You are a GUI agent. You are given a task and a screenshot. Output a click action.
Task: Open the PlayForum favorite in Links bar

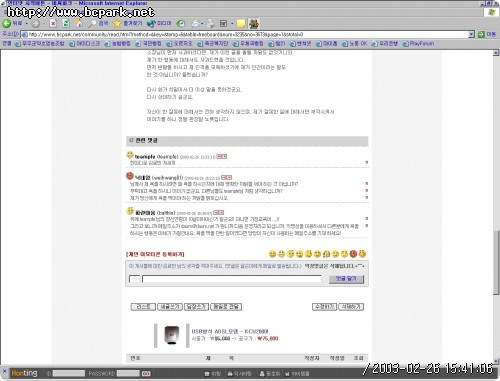pos(418,44)
